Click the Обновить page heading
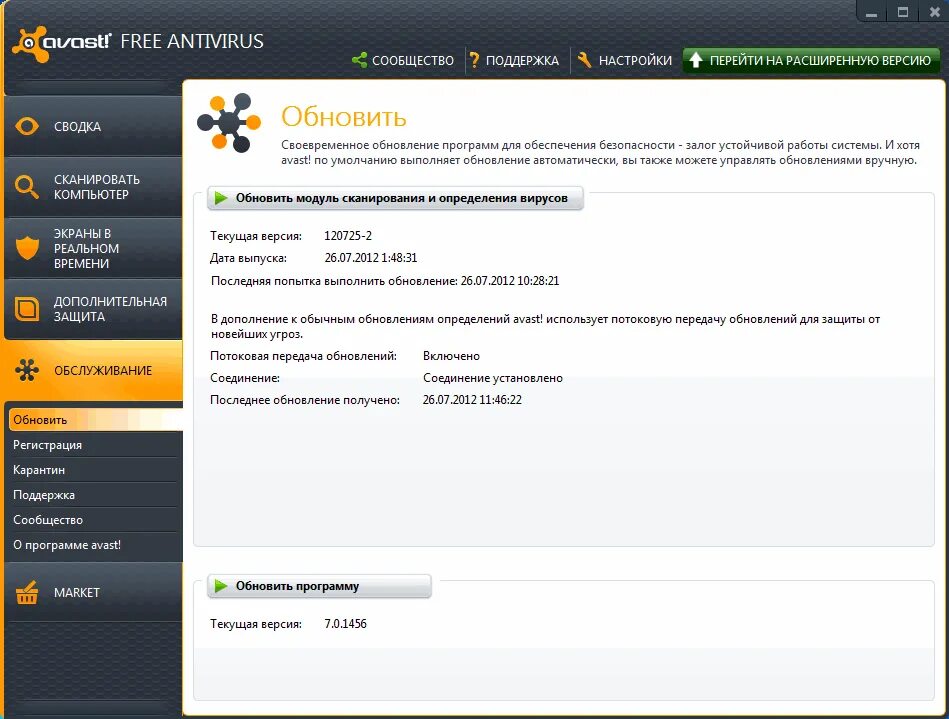 (344, 116)
